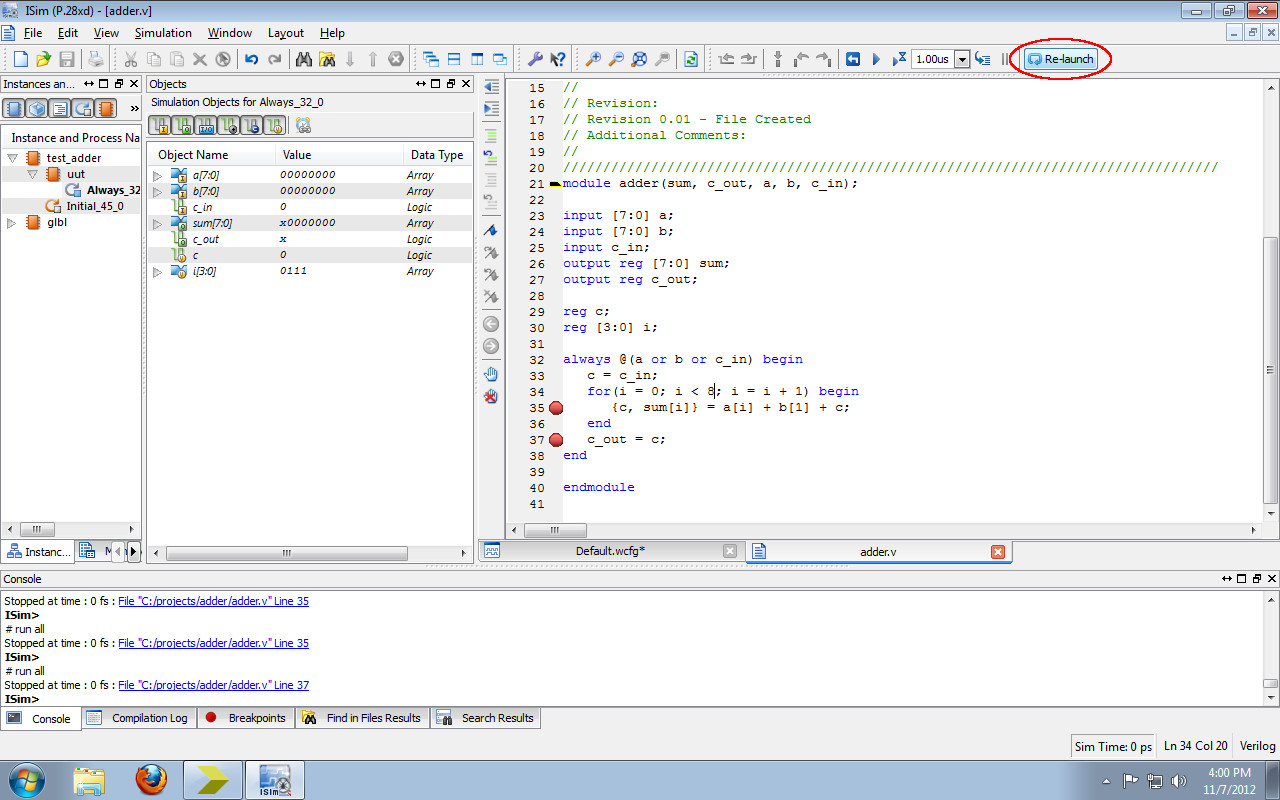The height and width of the screenshot is (800, 1280).
Task: Expand the sum[7:0] signal in Objects
Action: coord(157,222)
